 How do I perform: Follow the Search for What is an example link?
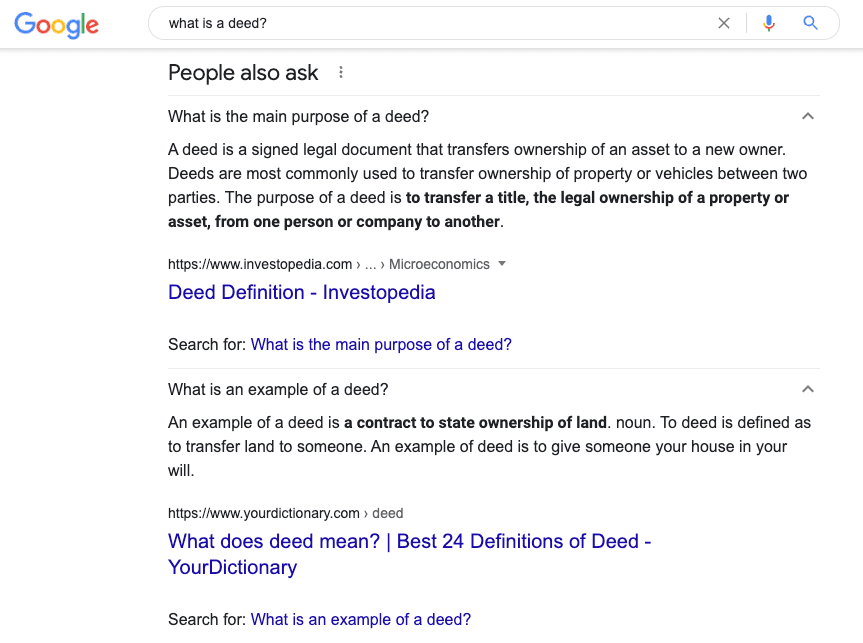tap(361, 620)
